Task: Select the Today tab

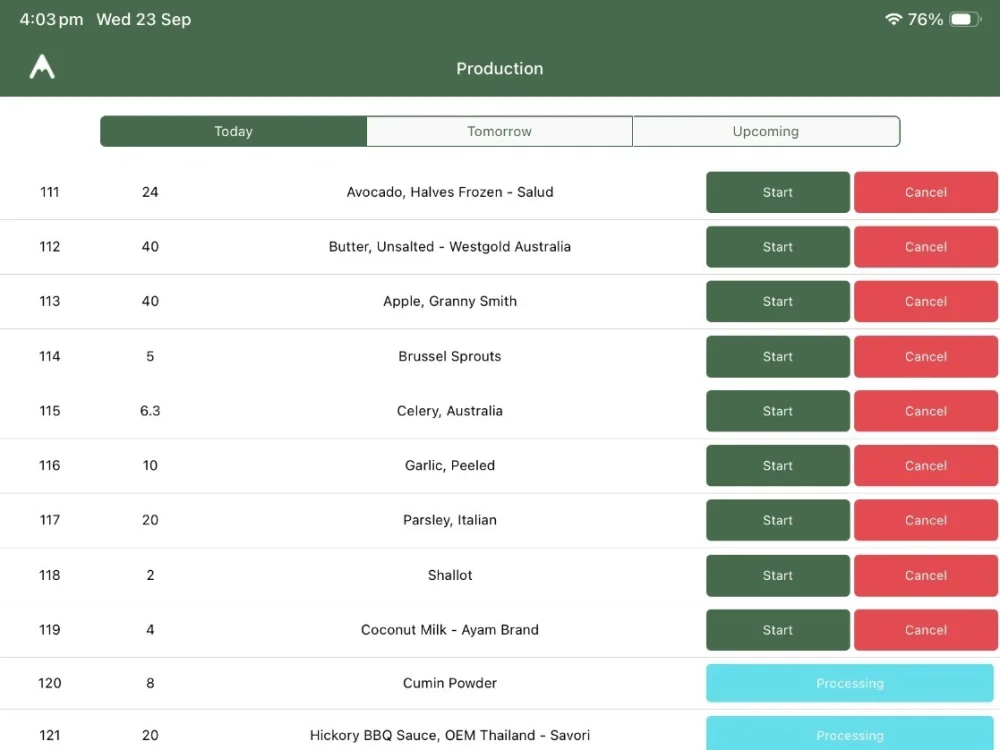Action: point(233,131)
